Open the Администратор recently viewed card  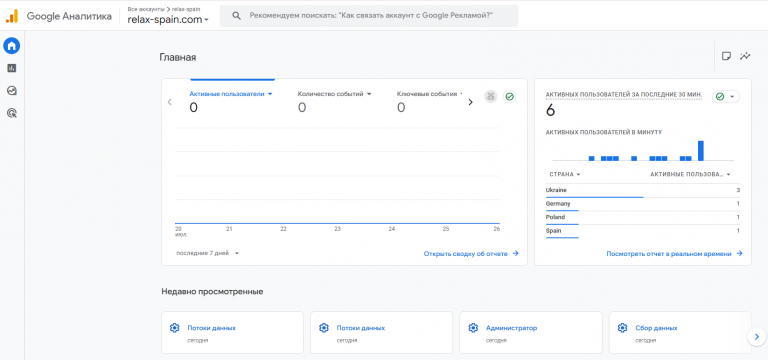530,332
